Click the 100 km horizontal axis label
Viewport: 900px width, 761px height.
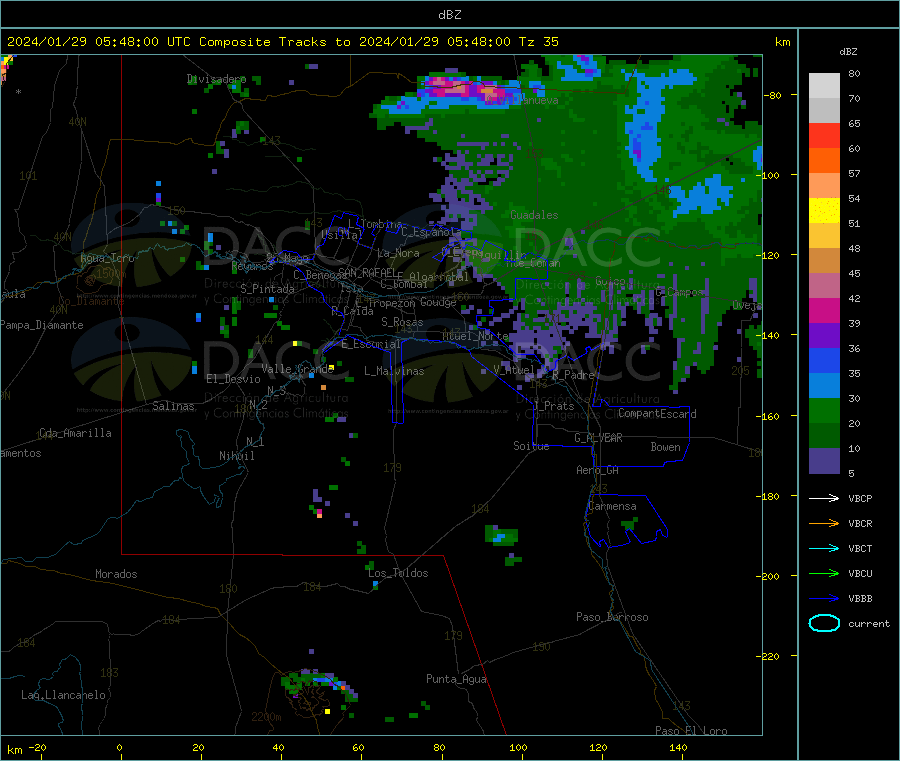click(x=518, y=747)
